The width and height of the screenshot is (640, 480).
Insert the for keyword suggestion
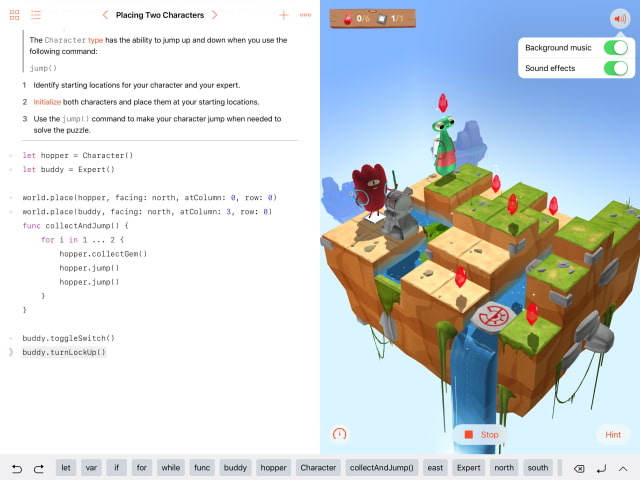[141, 468]
